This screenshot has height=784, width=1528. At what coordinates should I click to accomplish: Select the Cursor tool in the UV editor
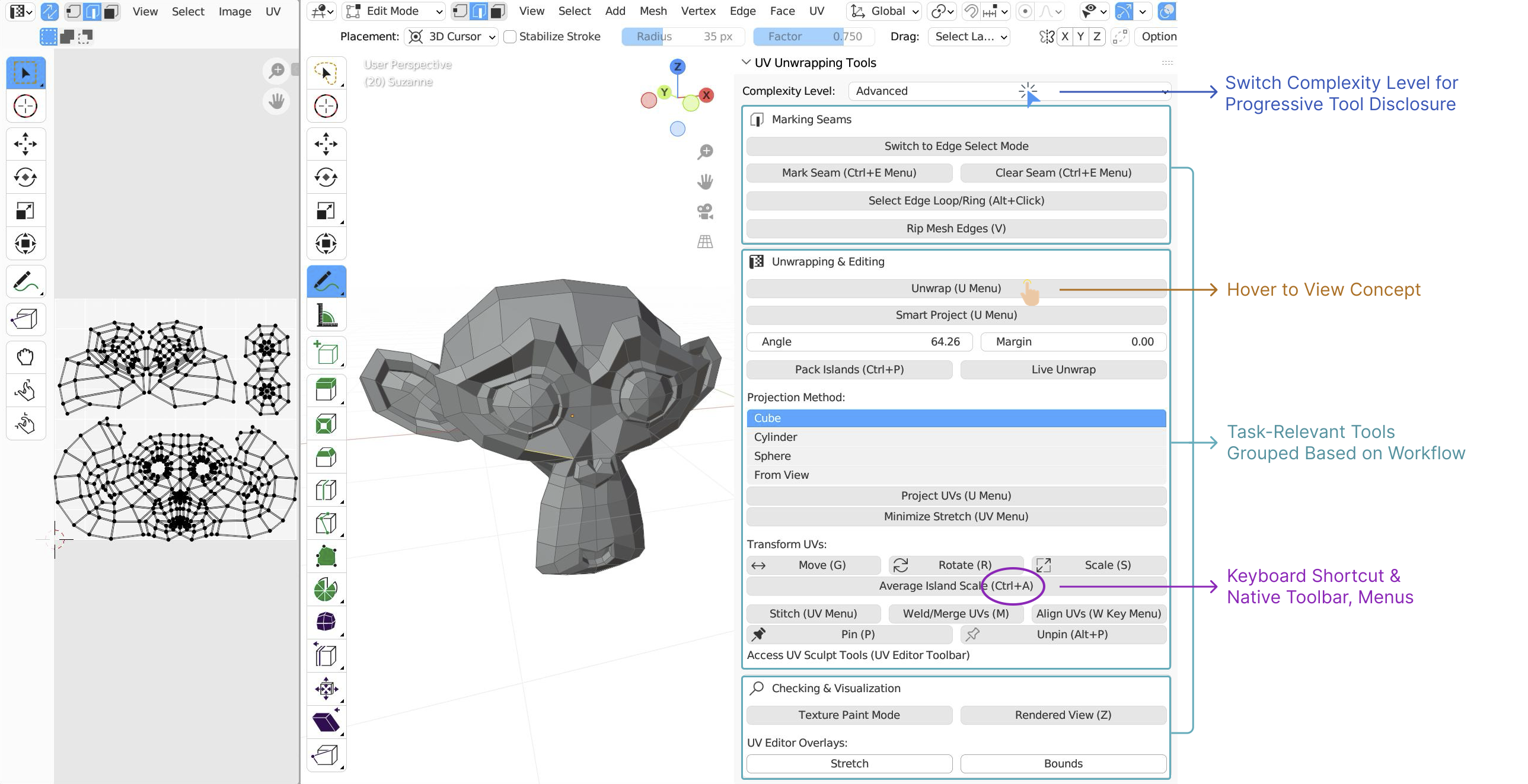[x=25, y=107]
